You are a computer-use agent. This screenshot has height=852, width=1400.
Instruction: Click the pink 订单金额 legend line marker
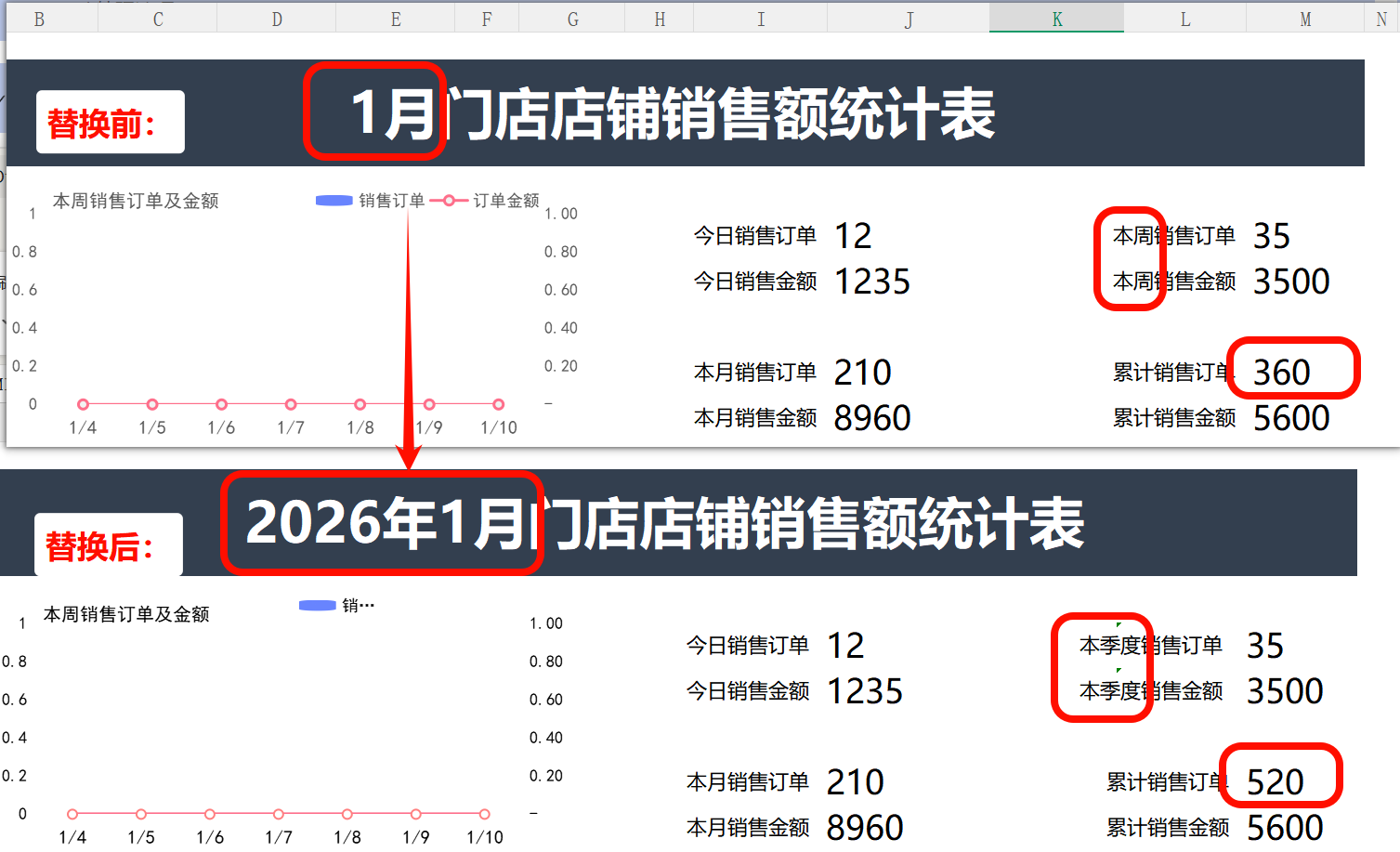(449, 199)
